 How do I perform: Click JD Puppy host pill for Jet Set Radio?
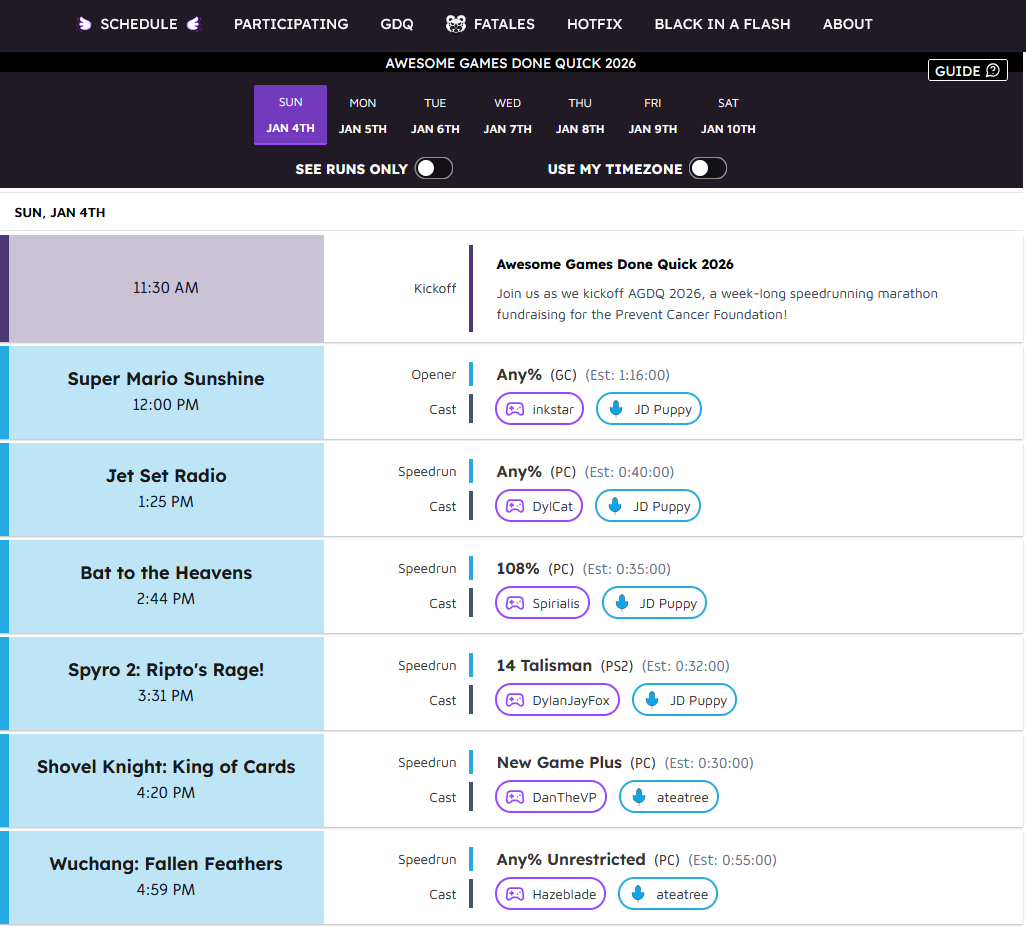coord(648,506)
